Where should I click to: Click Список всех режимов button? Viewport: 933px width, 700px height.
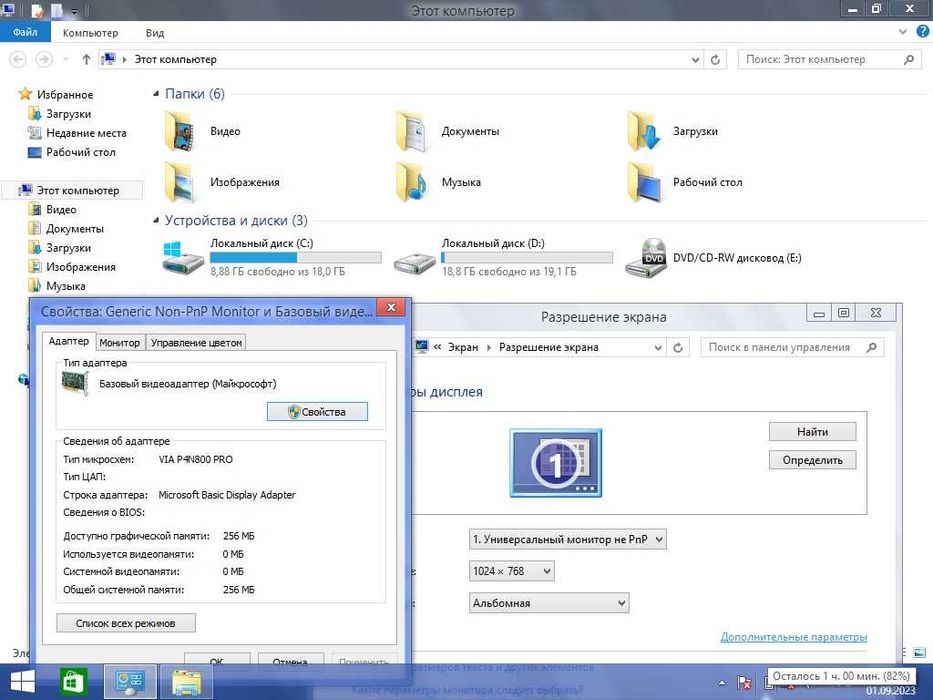click(x=126, y=623)
